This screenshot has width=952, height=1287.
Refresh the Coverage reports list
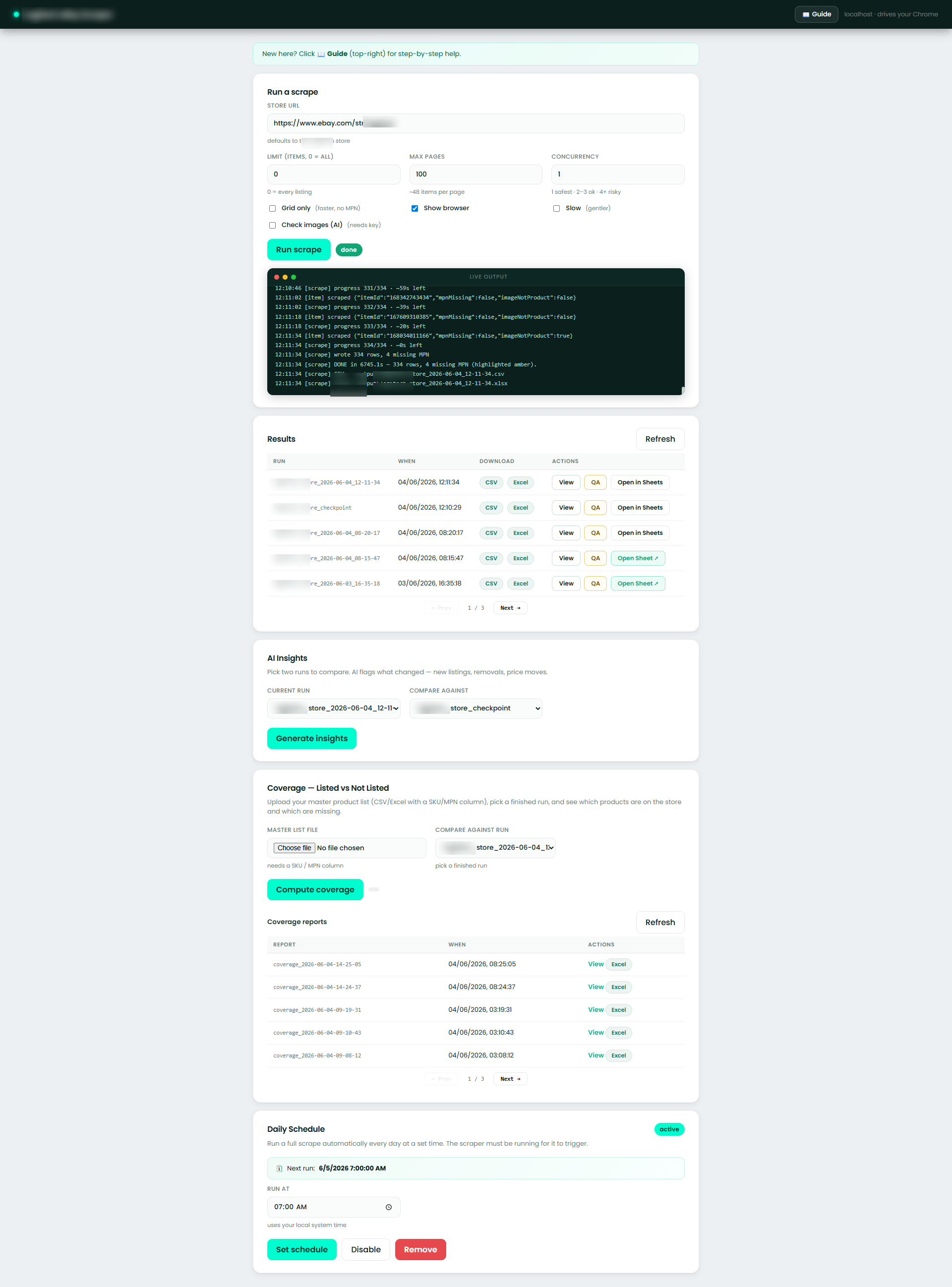[660, 922]
